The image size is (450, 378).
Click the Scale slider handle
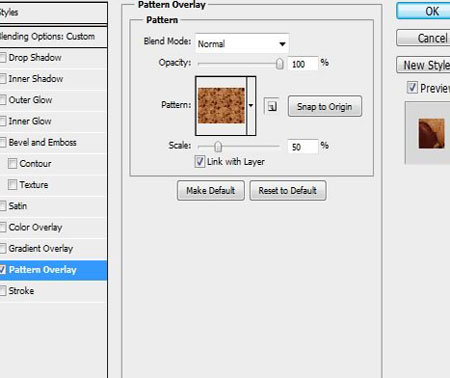tap(218, 146)
